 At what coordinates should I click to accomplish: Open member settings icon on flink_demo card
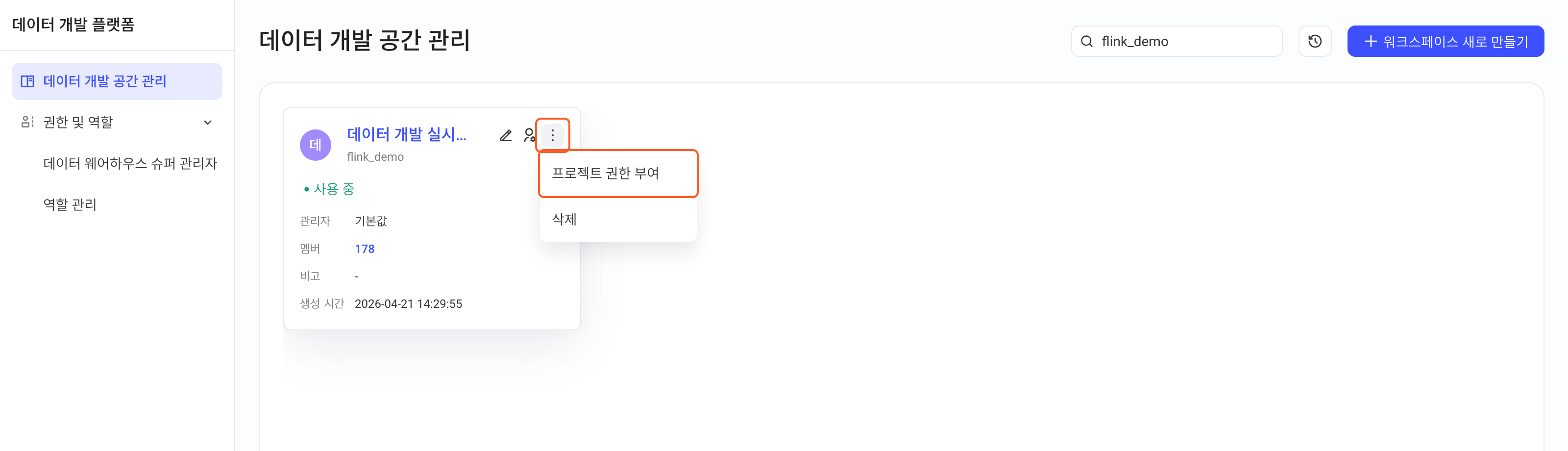tap(529, 135)
